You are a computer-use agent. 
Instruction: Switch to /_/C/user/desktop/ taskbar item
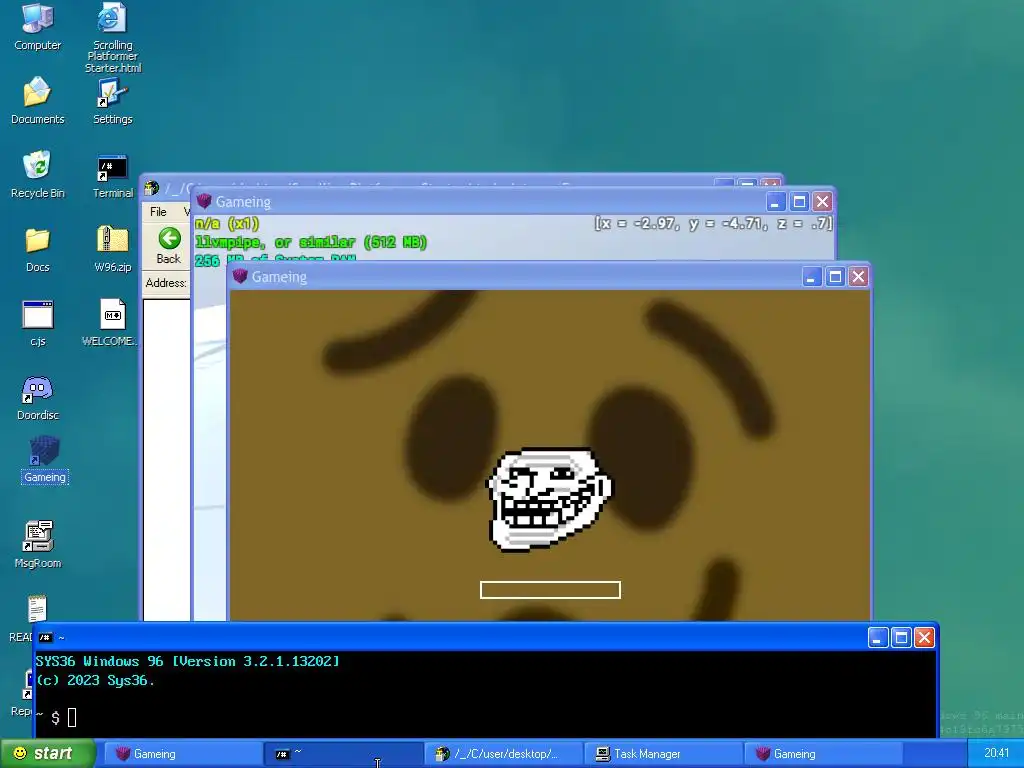(x=504, y=754)
